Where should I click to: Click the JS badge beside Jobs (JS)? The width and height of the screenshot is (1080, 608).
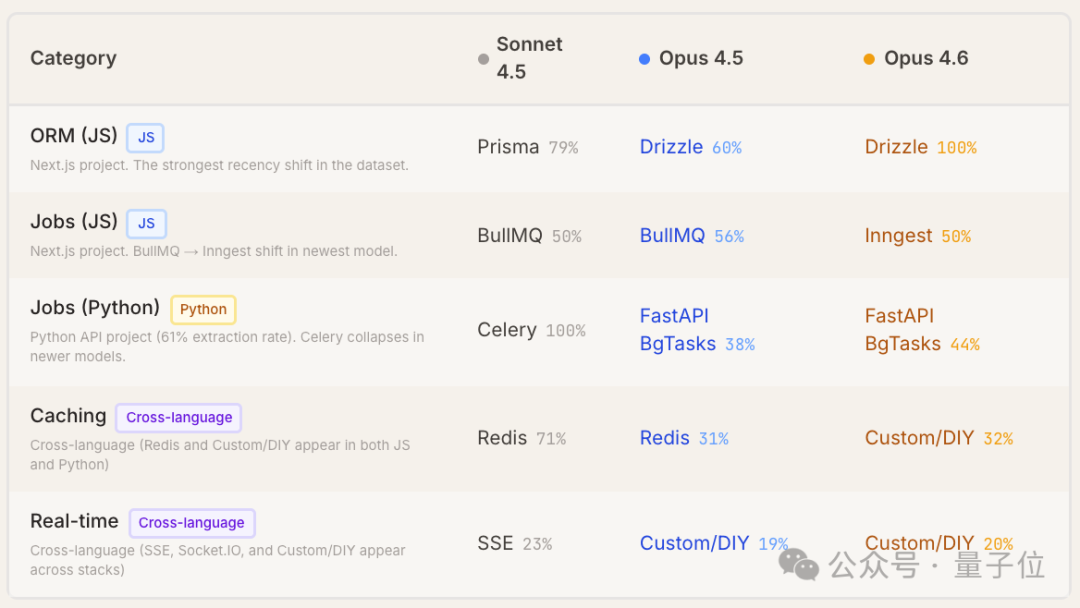[x=146, y=224]
